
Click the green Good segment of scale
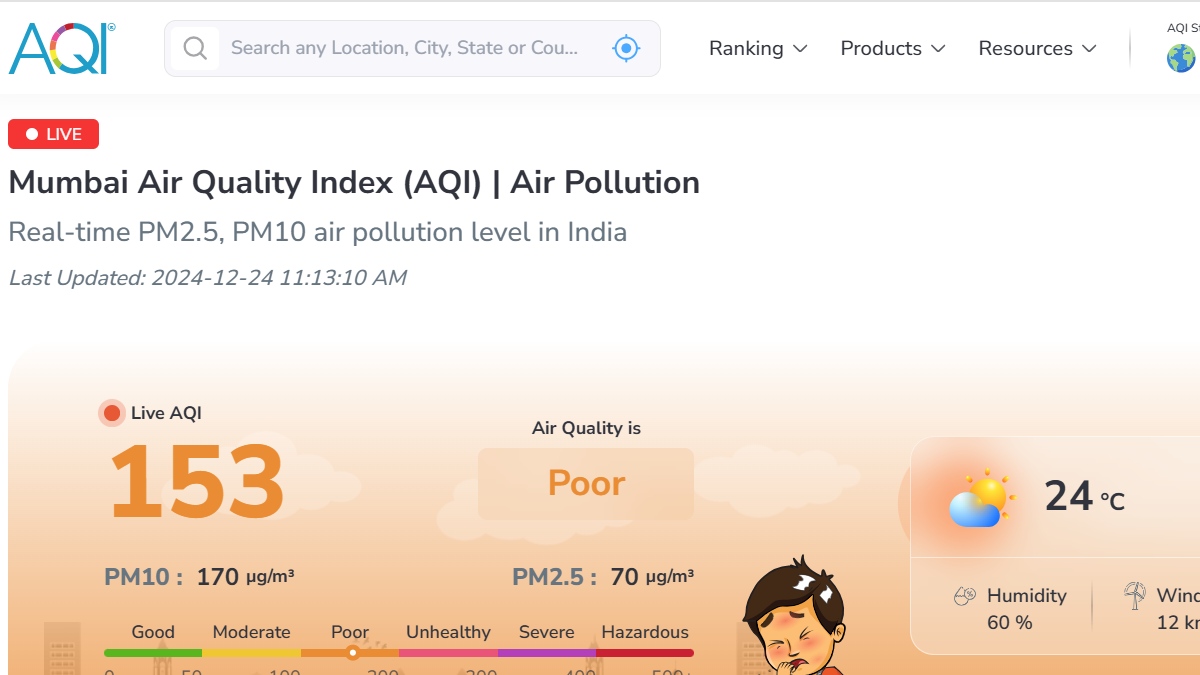(x=153, y=653)
